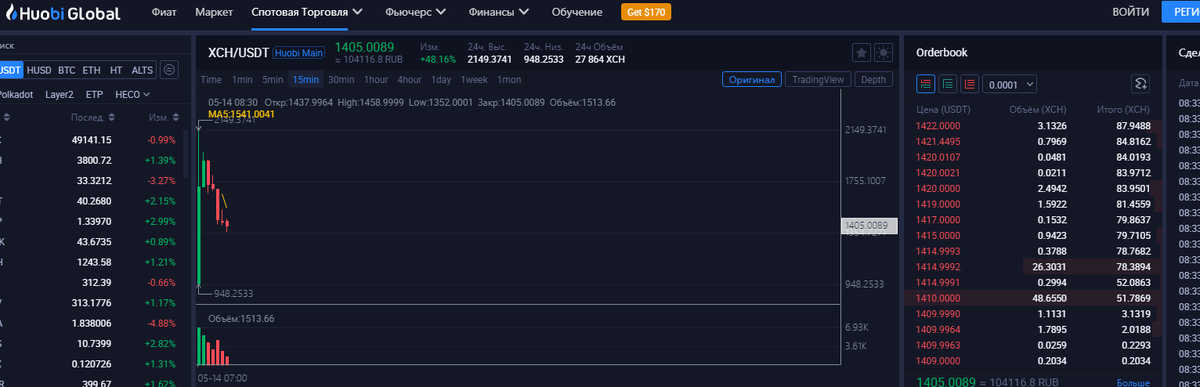Image resolution: width=1200 pixels, height=387 pixels.
Task: Set chart interval to 1hour
Action: [376, 79]
